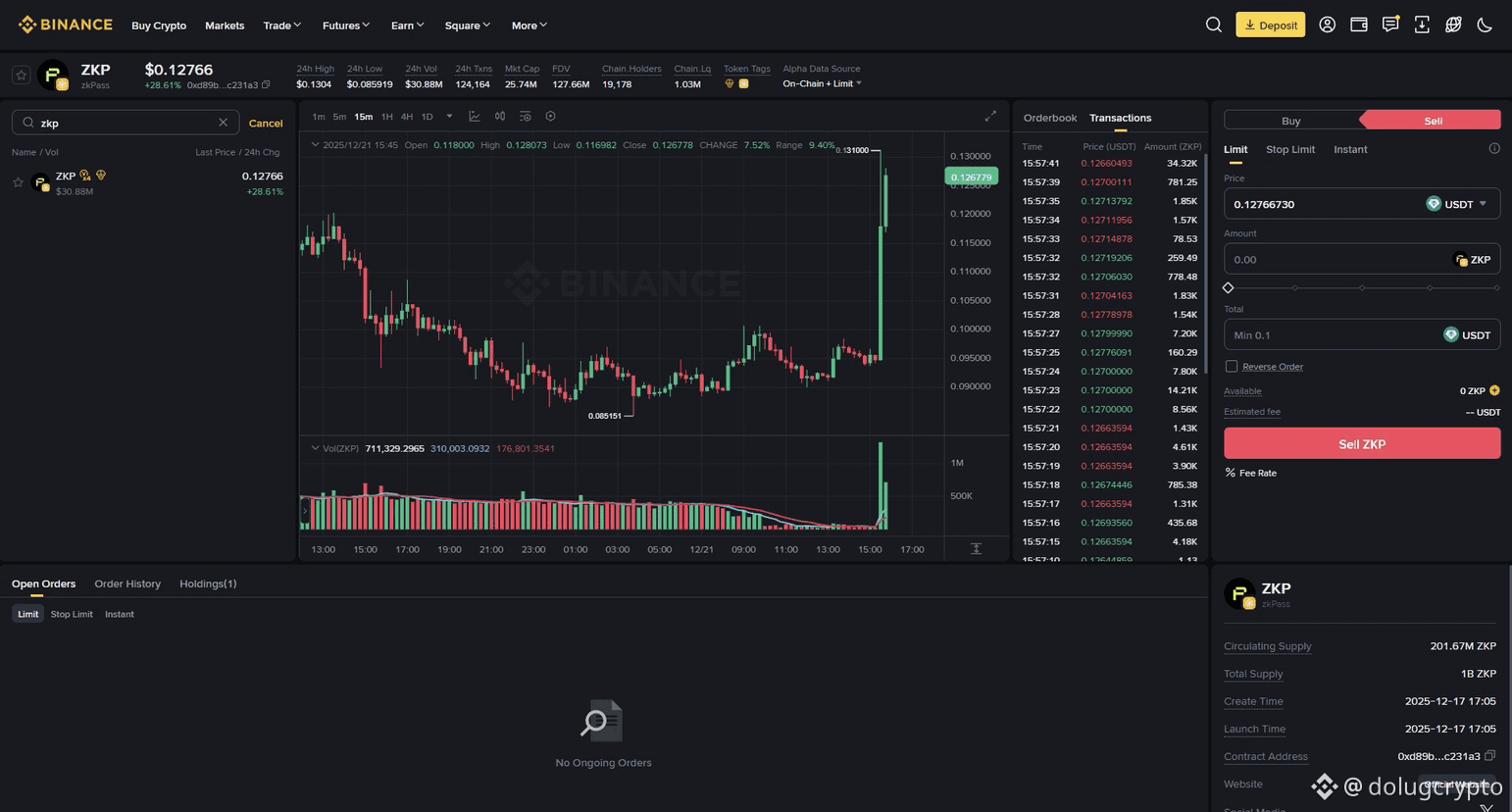Expand the Trade menu dropdown
The height and width of the screenshot is (812, 1512).
click(282, 25)
